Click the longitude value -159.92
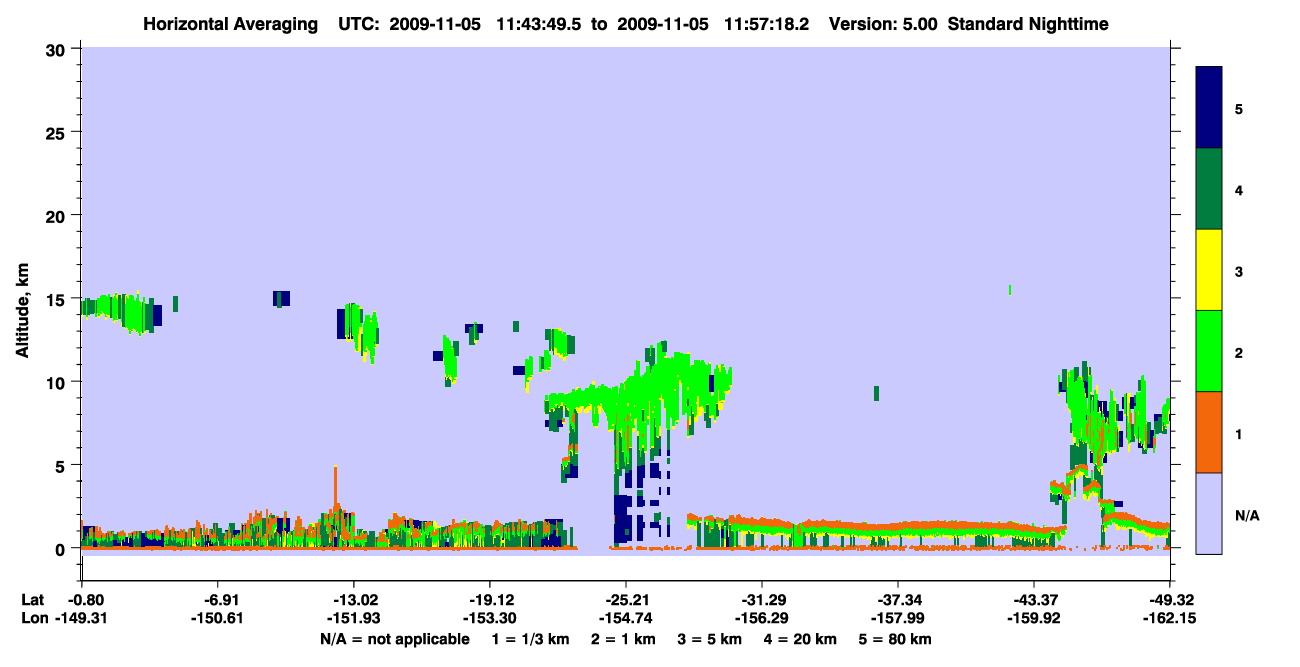This screenshot has height=667, width=1300. 1033,618
